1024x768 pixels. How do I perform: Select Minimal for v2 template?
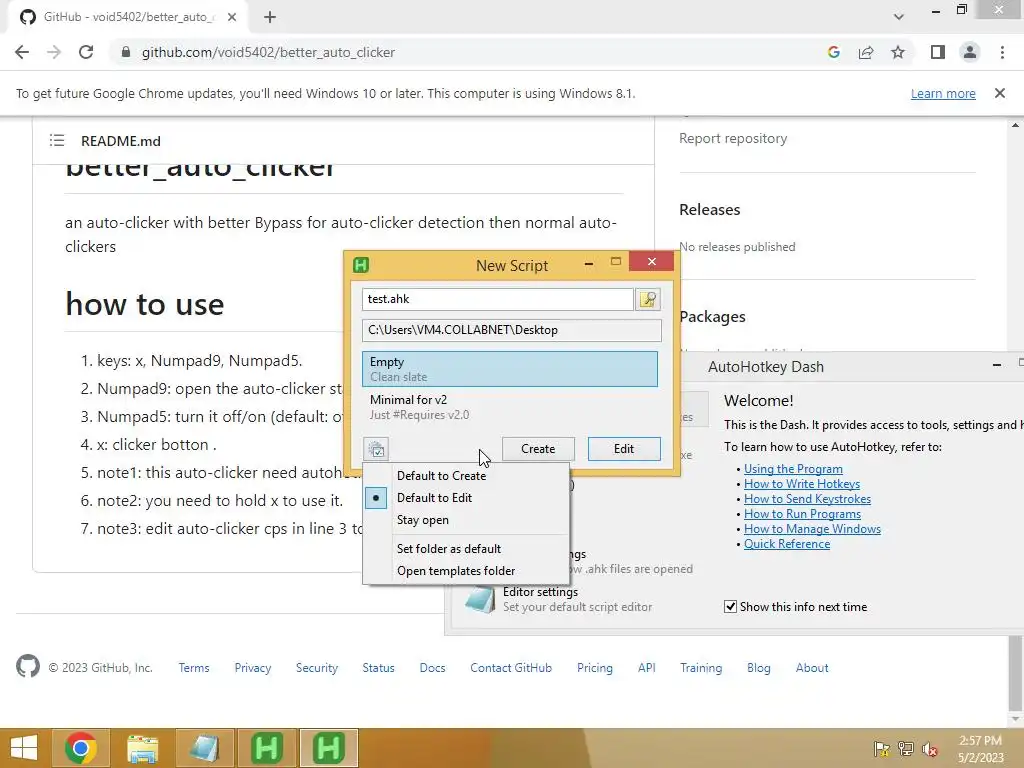[510, 407]
